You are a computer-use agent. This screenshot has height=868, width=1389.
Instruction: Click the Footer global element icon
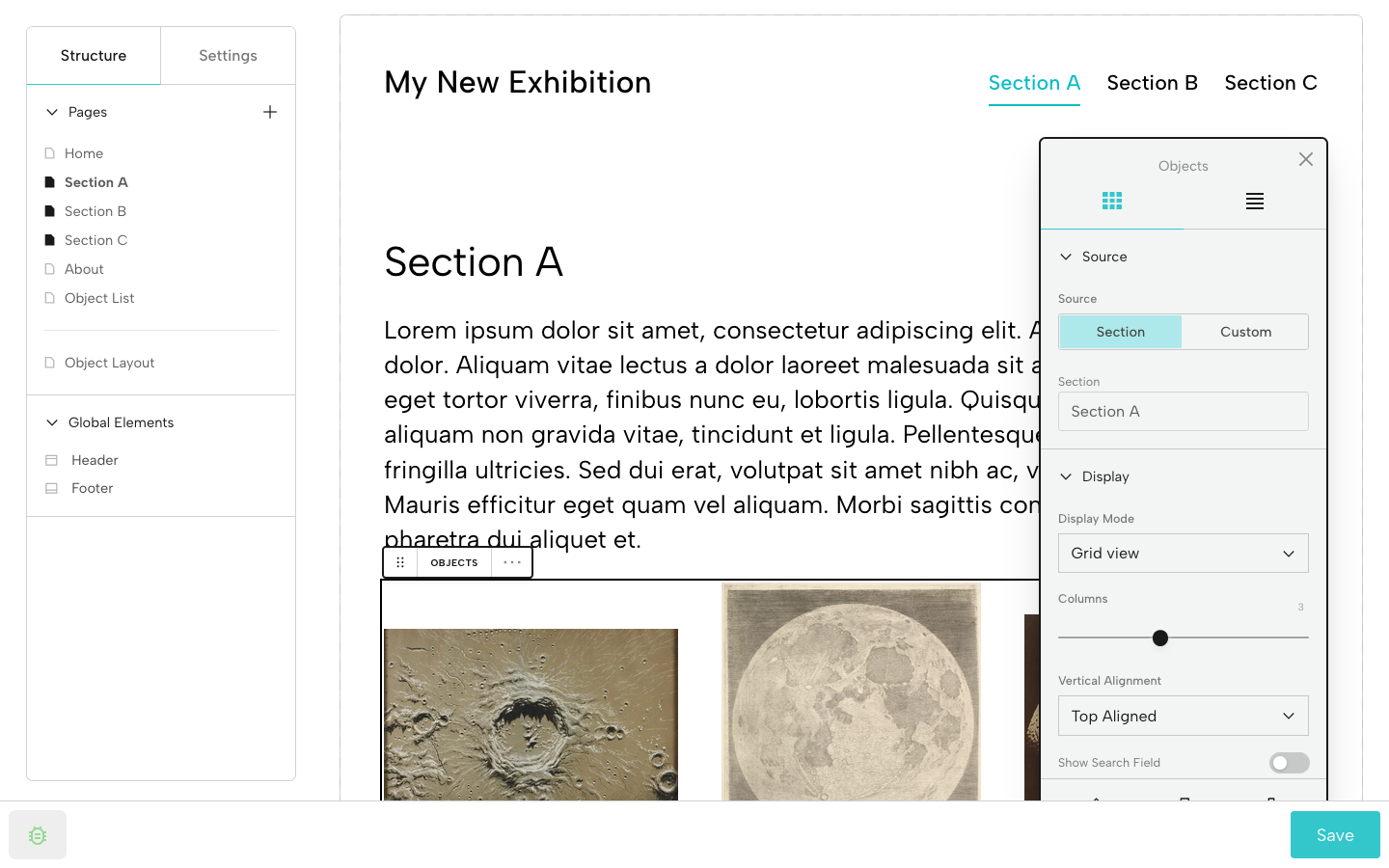coord(52,488)
